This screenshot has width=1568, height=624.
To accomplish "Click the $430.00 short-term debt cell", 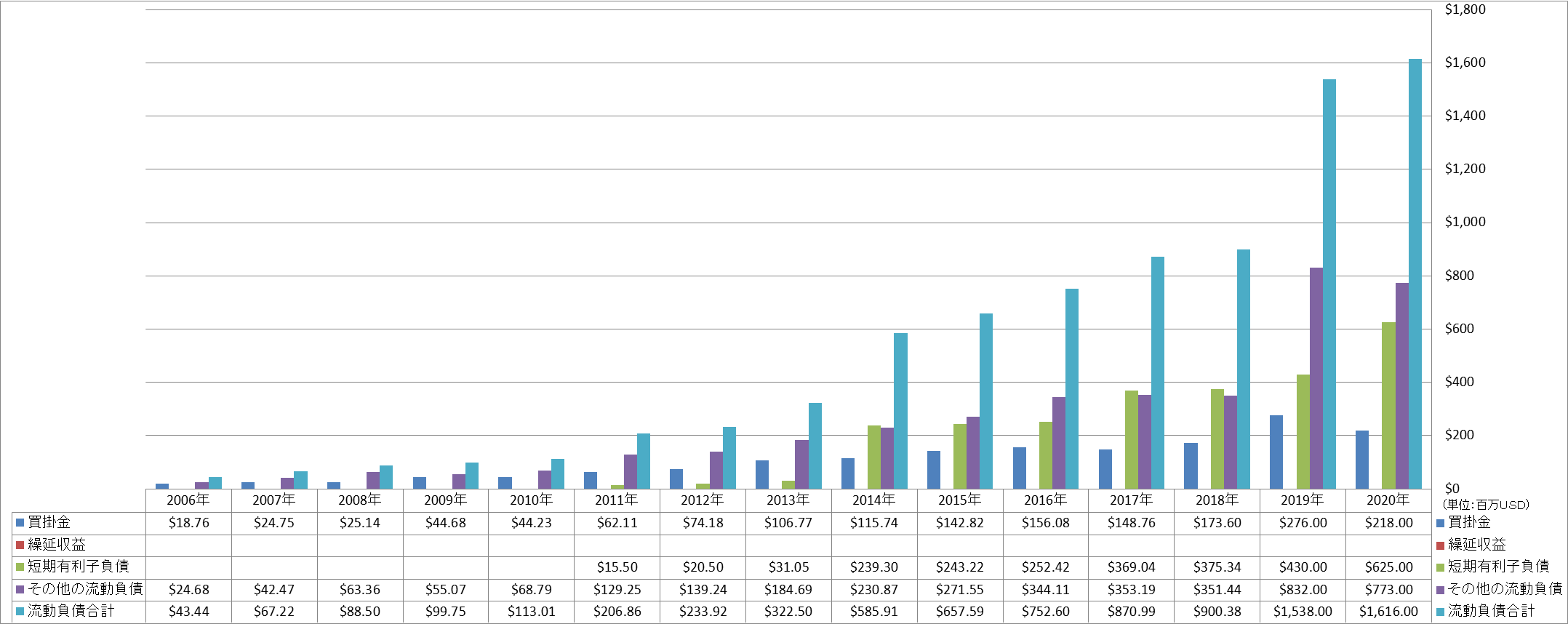I will point(1303,567).
